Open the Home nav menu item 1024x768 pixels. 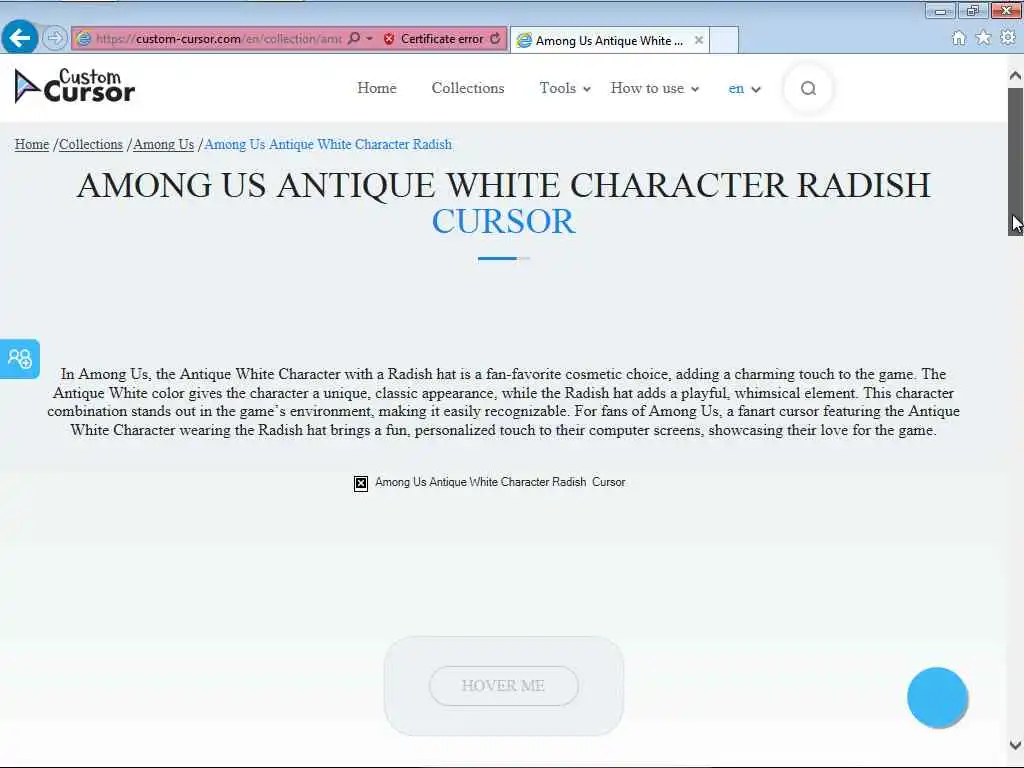tap(377, 88)
